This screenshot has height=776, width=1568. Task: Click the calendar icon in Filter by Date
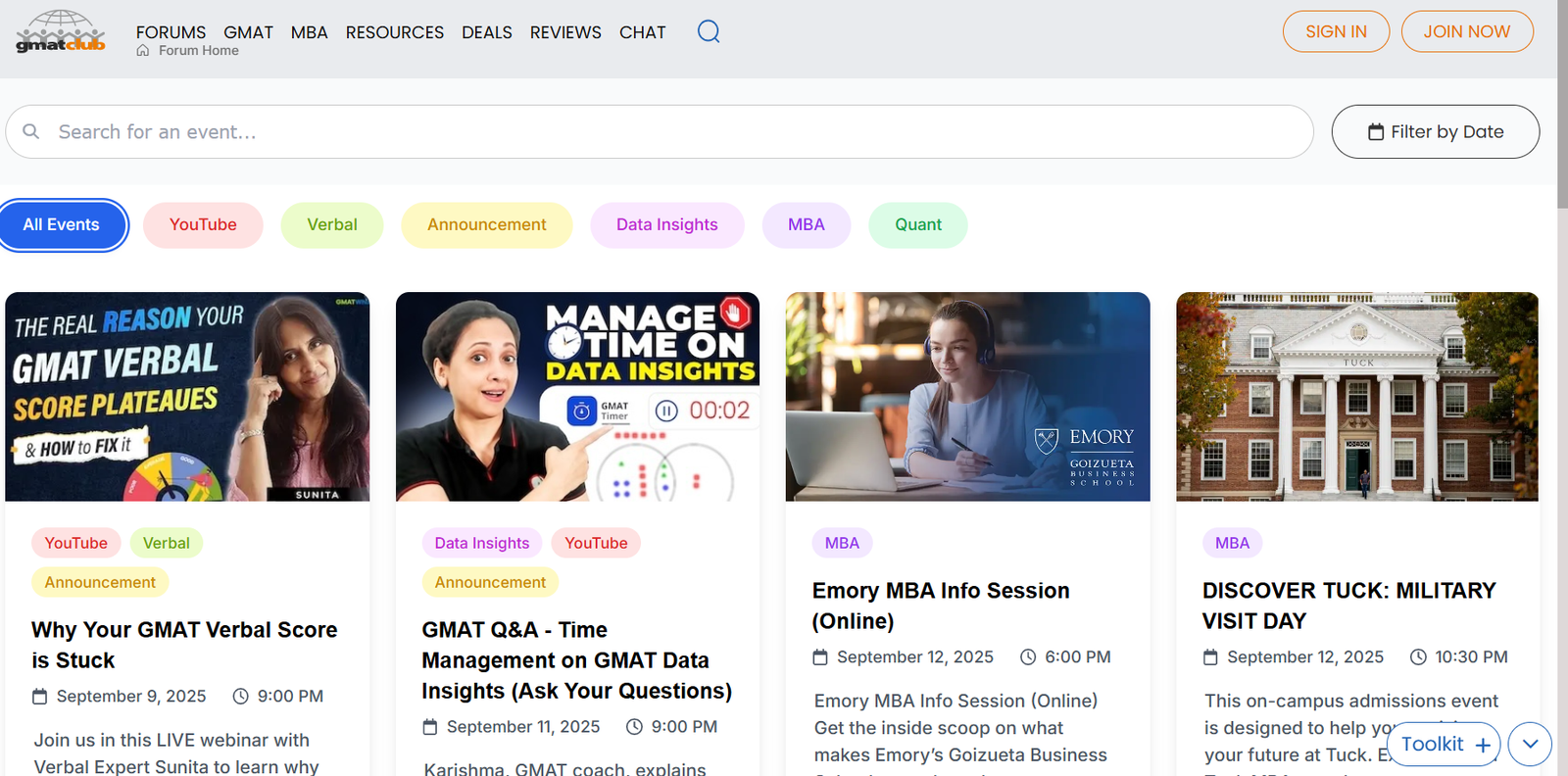click(x=1376, y=132)
